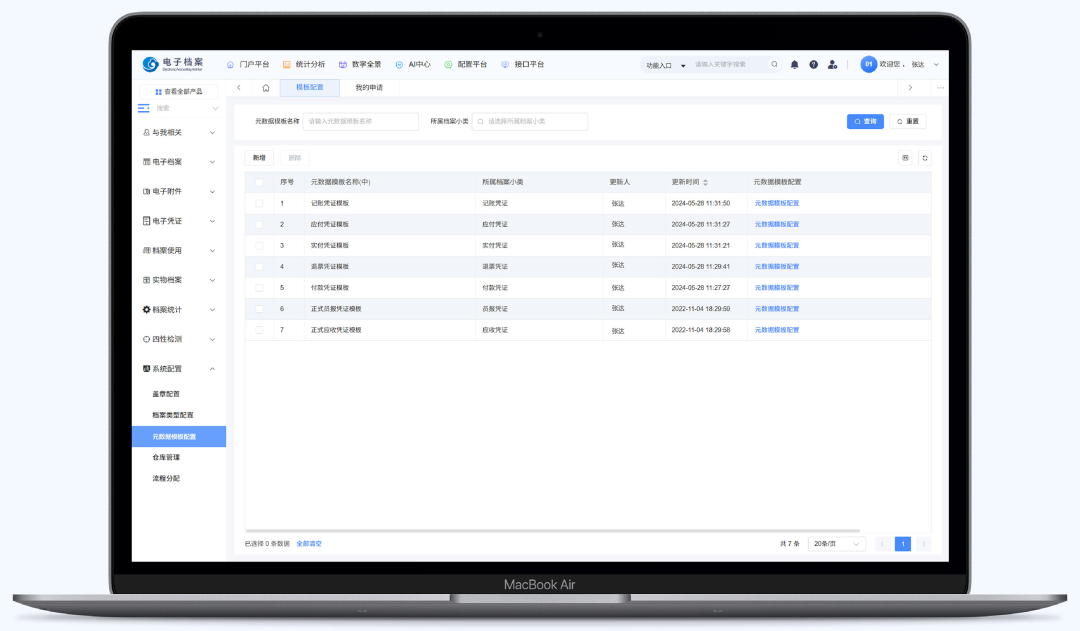Click the 元数据模板名称 input field
The image size is (1080, 631).
[360, 121]
